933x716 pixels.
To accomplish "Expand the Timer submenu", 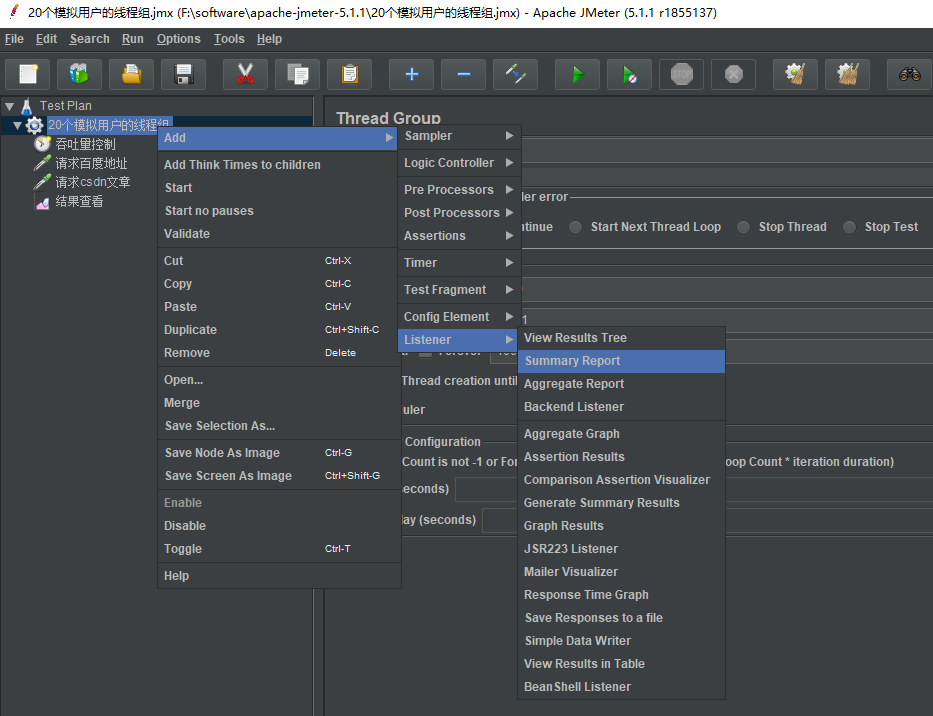I will 460,262.
